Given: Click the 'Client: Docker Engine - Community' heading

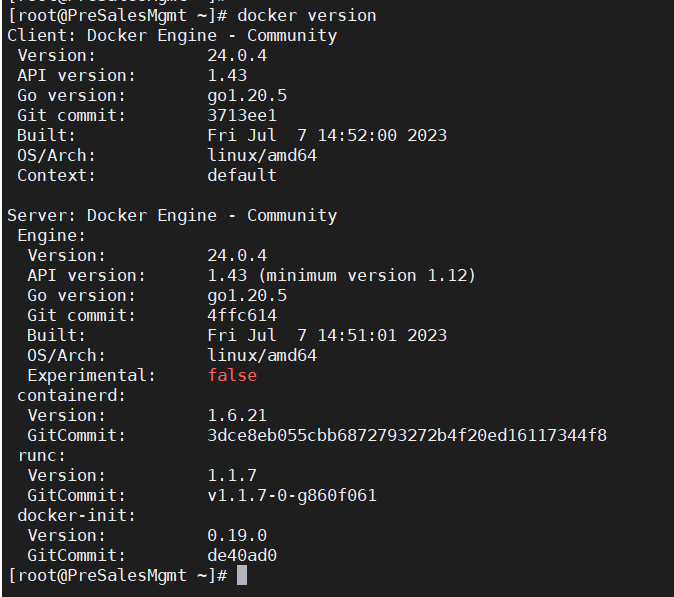Looking at the screenshot, I should click(x=172, y=35).
